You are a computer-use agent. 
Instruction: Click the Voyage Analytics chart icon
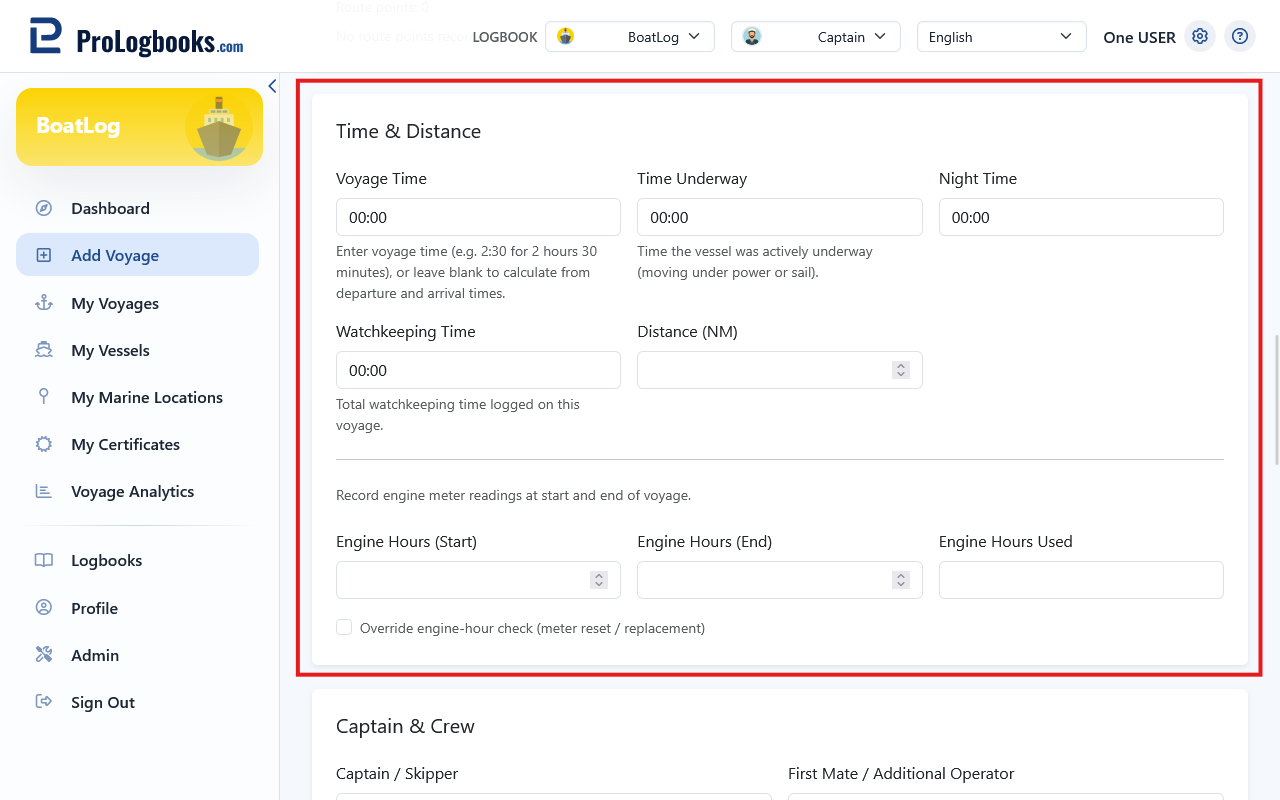(44, 491)
